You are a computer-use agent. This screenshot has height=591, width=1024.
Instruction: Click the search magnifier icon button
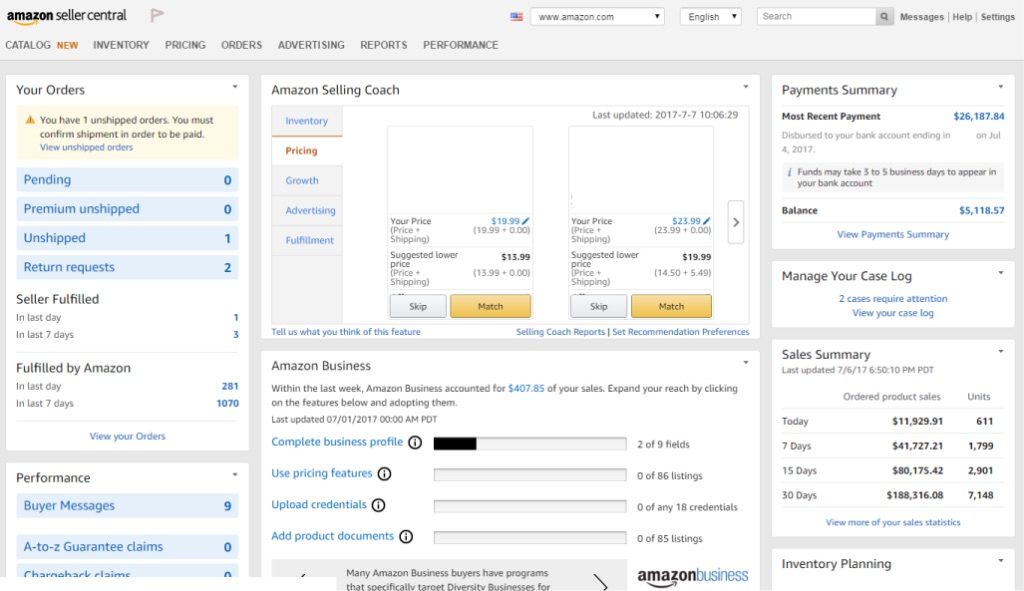(884, 16)
